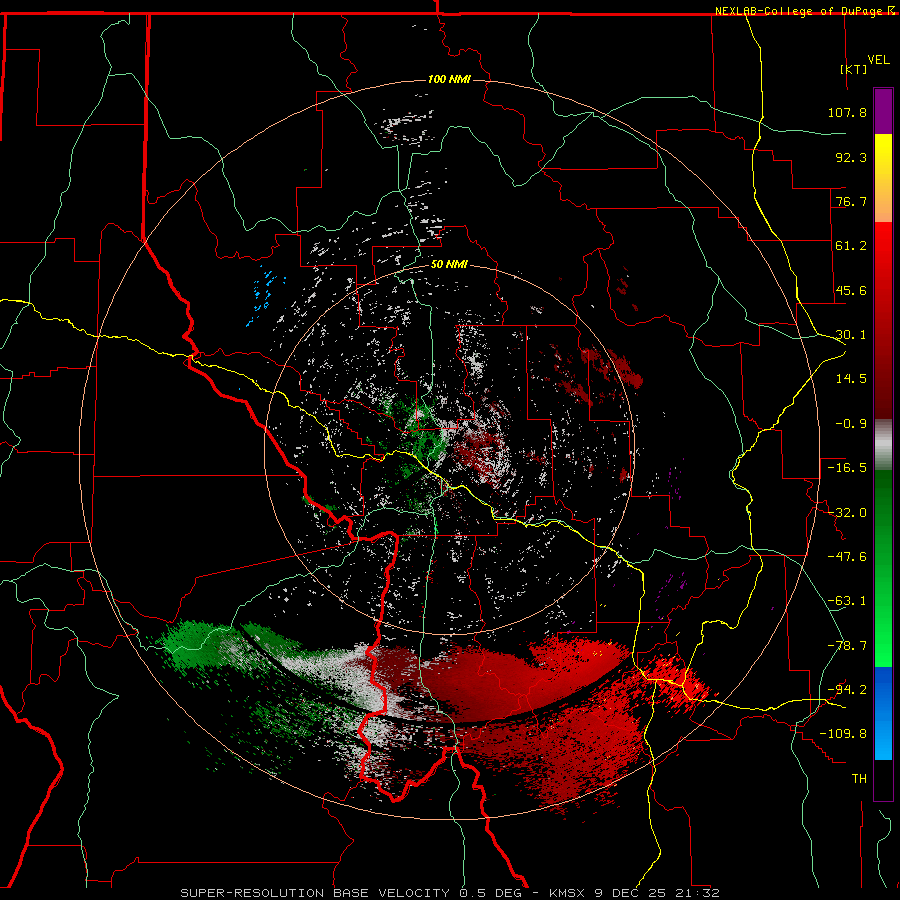Select the -78.7 velocity scale value
This screenshot has width=900, height=900.
tap(847, 646)
